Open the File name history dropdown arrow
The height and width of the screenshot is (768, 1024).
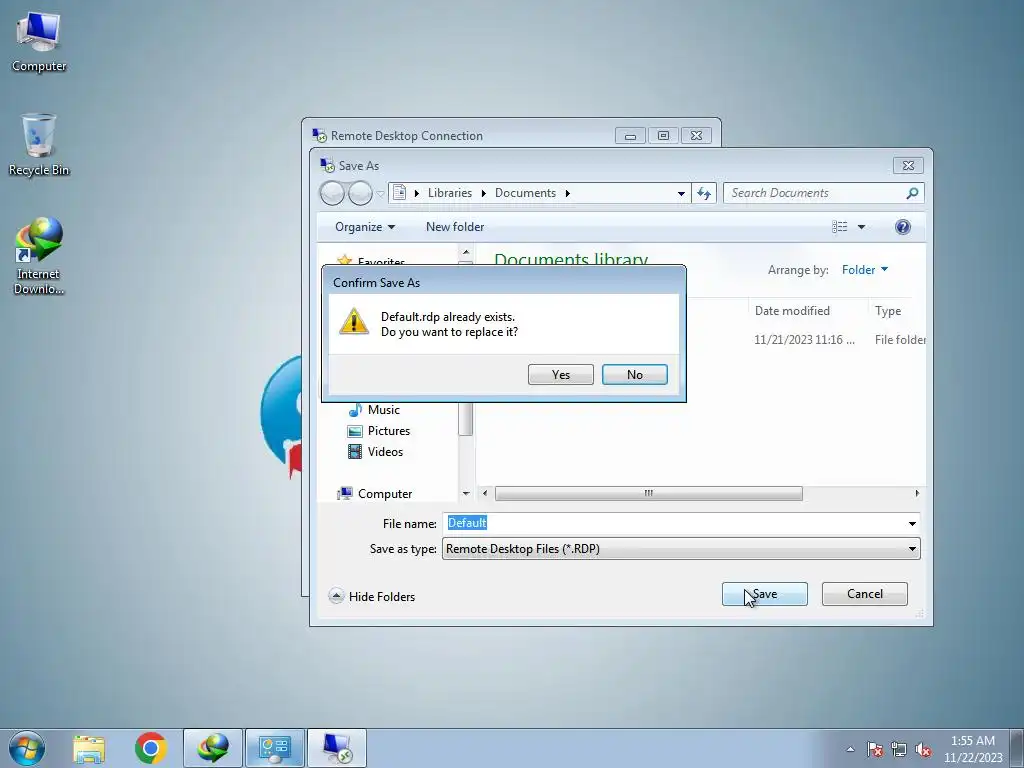coord(912,523)
